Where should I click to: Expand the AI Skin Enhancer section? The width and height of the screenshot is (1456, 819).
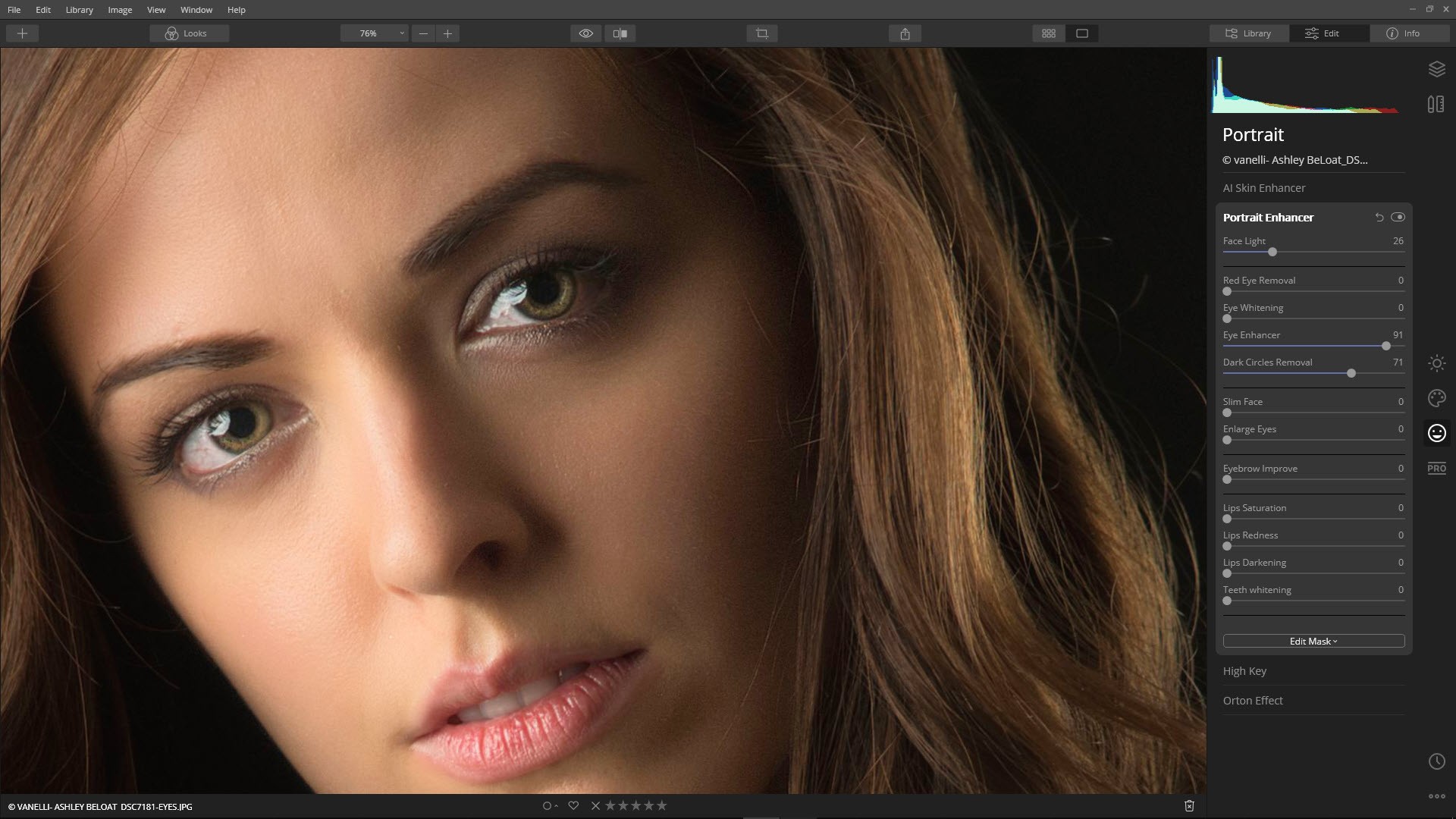(1263, 188)
